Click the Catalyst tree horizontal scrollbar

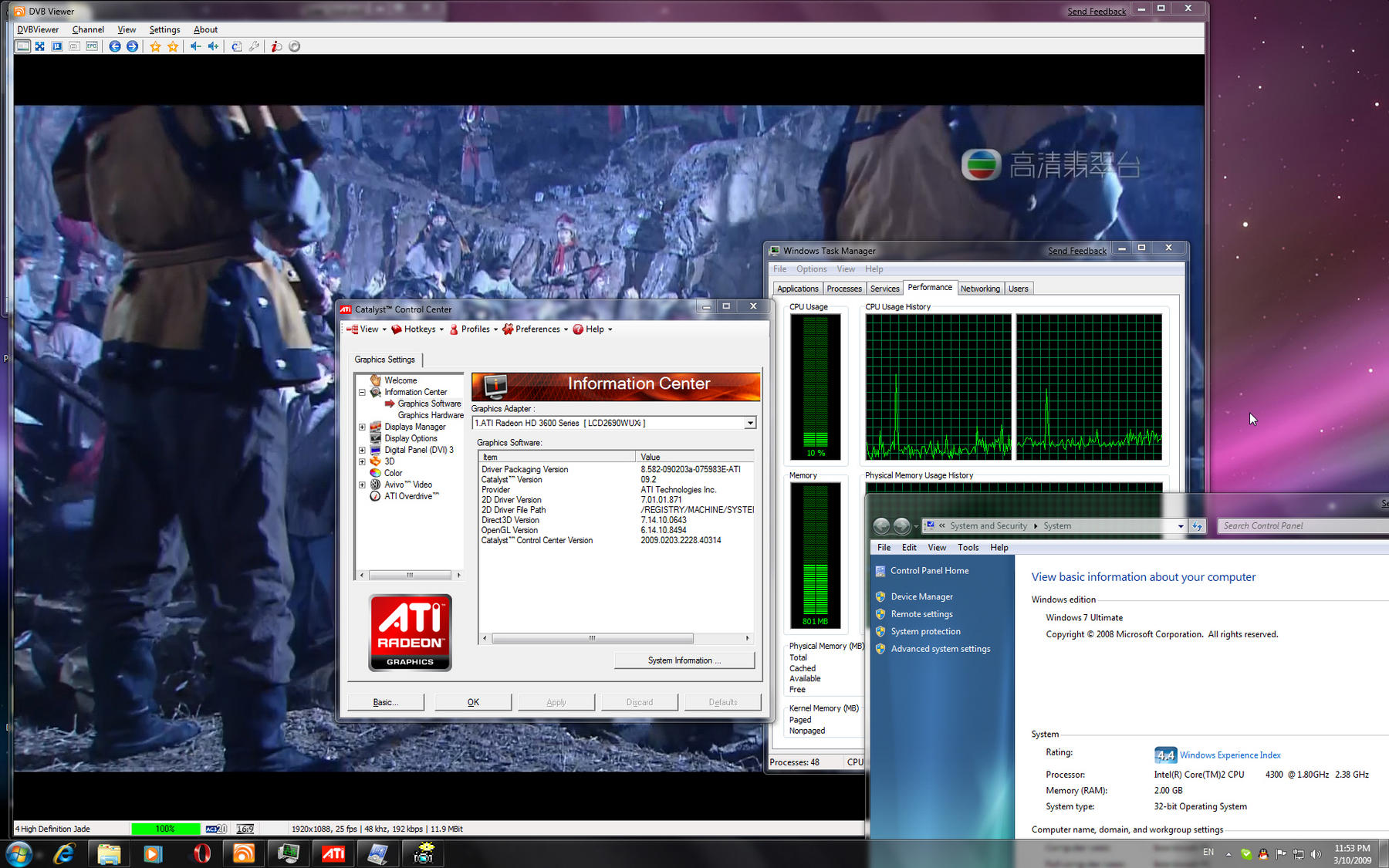coord(410,575)
